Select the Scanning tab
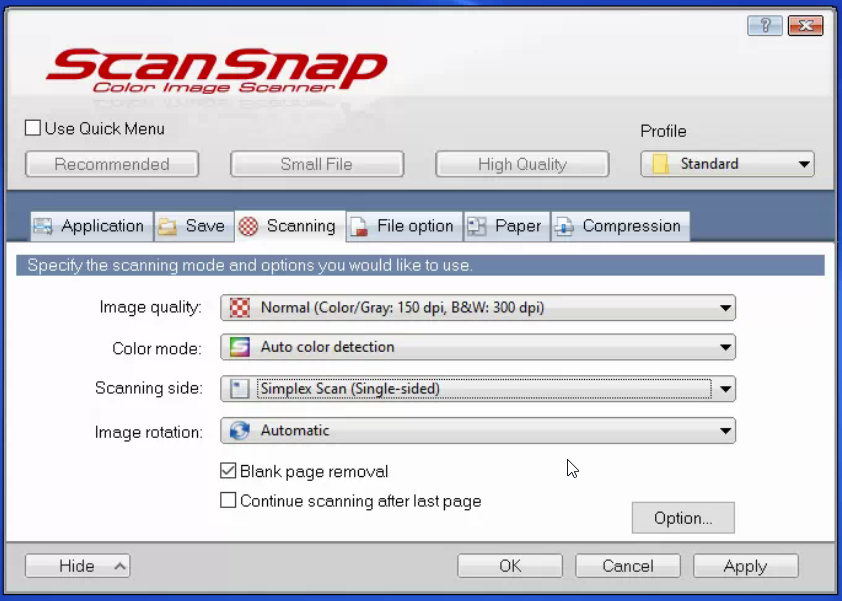 [291, 226]
